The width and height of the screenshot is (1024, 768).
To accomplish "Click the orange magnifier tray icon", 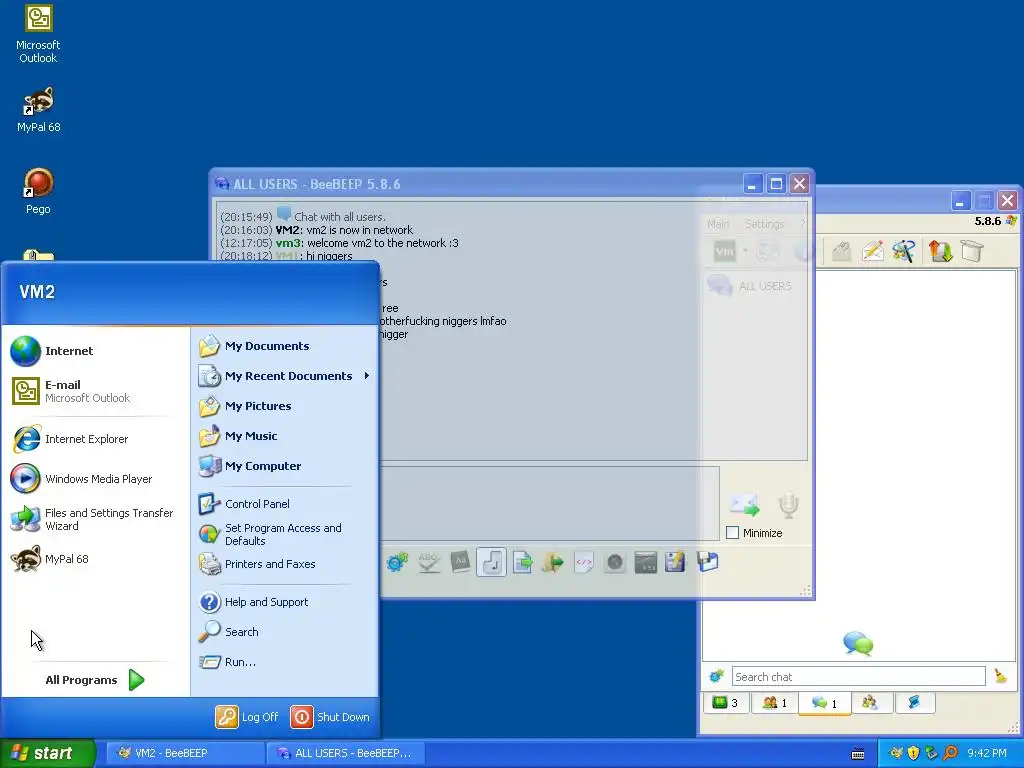I will tap(950, 753).
